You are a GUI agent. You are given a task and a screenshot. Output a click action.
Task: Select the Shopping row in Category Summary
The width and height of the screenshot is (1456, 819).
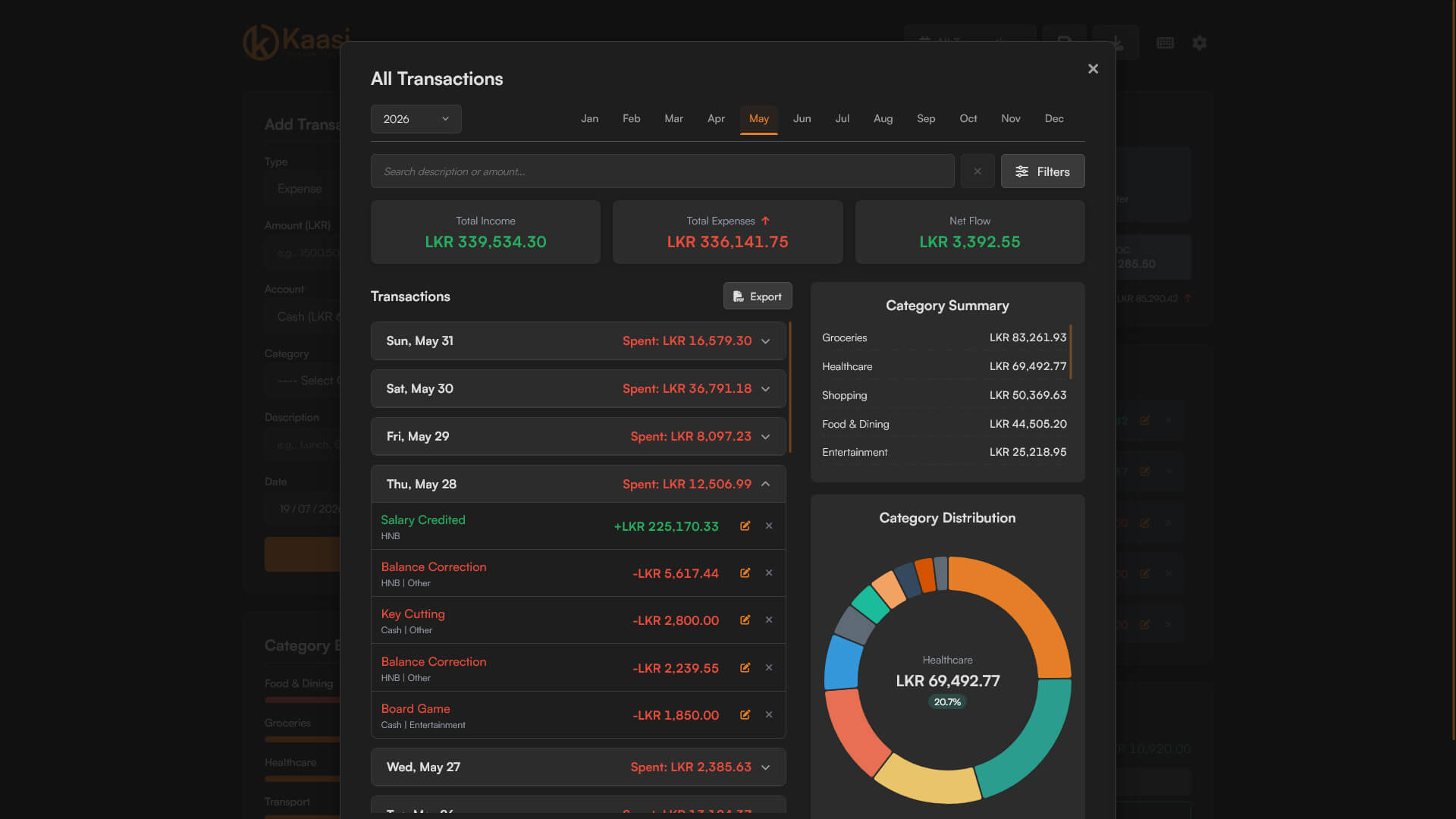[x=944, y=395]
